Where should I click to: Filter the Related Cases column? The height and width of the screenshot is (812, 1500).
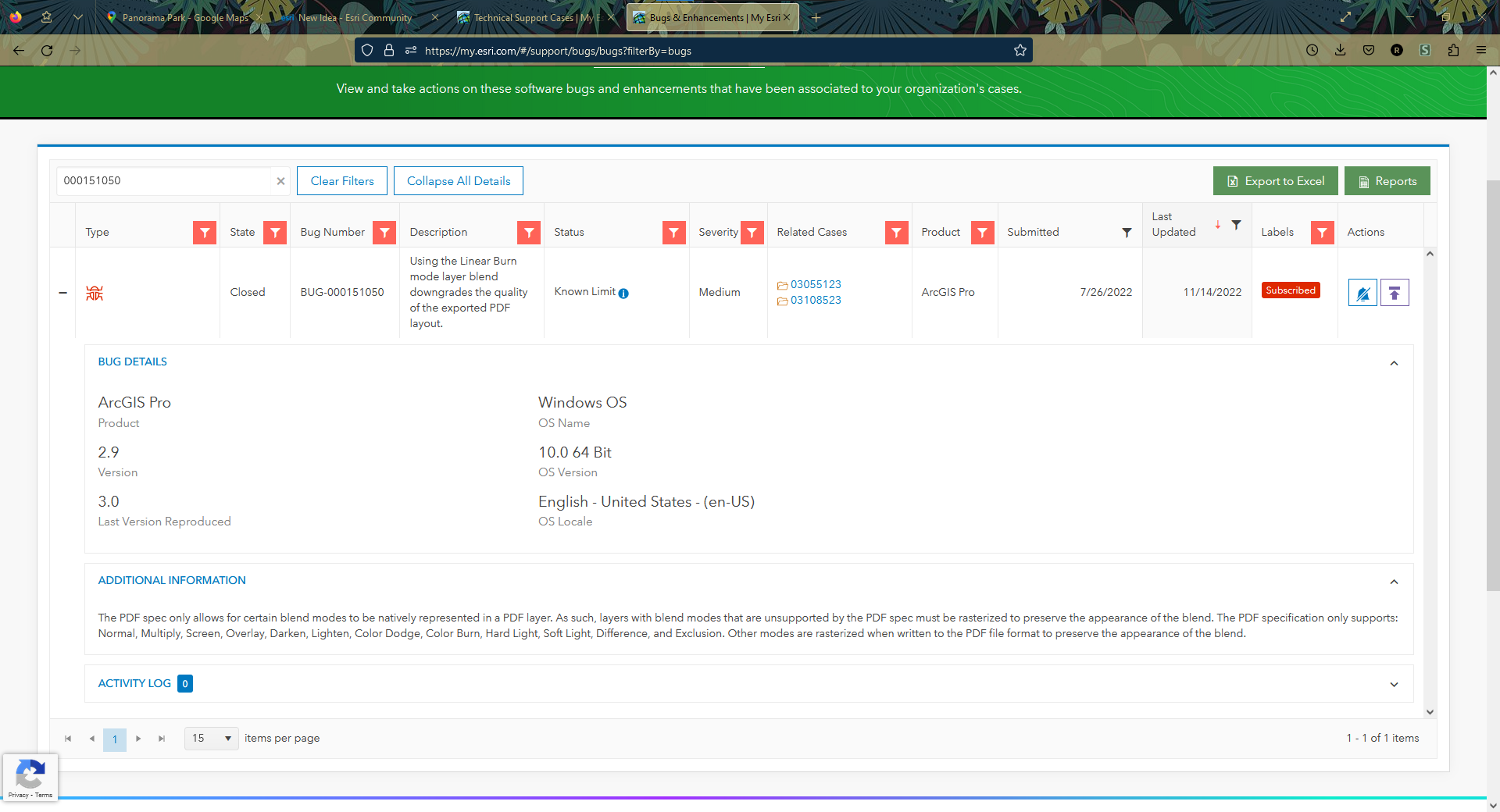pos(896,233)
